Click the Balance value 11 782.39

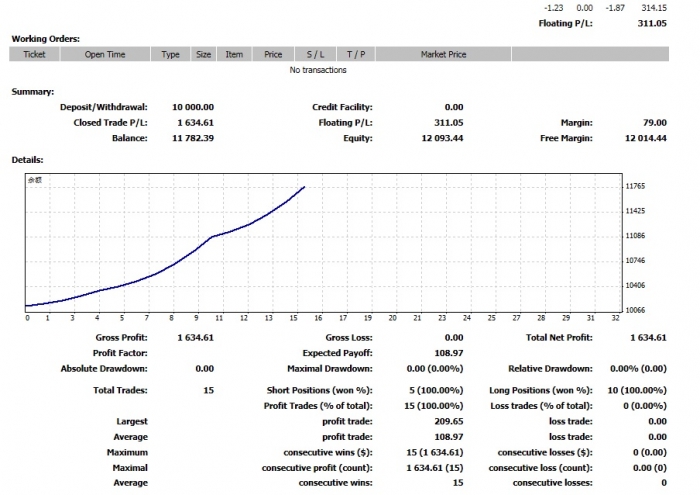(x=192, y=137)
